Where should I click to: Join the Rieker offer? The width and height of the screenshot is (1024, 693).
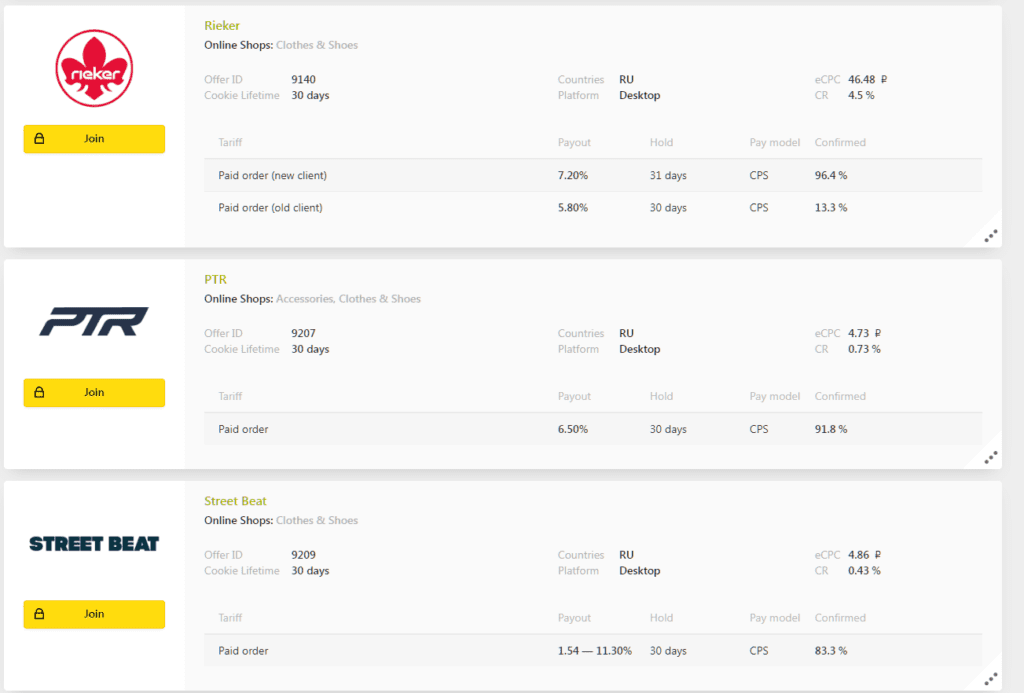coord(94,139)
